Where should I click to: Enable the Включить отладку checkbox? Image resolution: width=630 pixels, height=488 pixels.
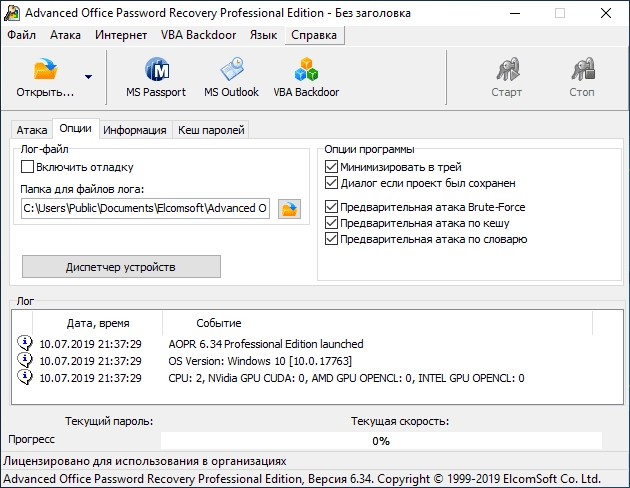[x=27, y=167]
